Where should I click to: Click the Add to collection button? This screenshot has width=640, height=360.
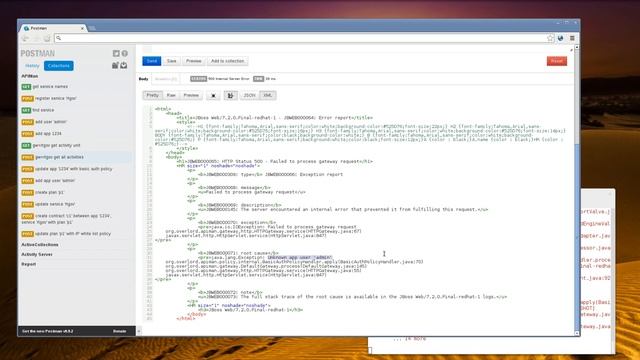[x=227, y=61]
